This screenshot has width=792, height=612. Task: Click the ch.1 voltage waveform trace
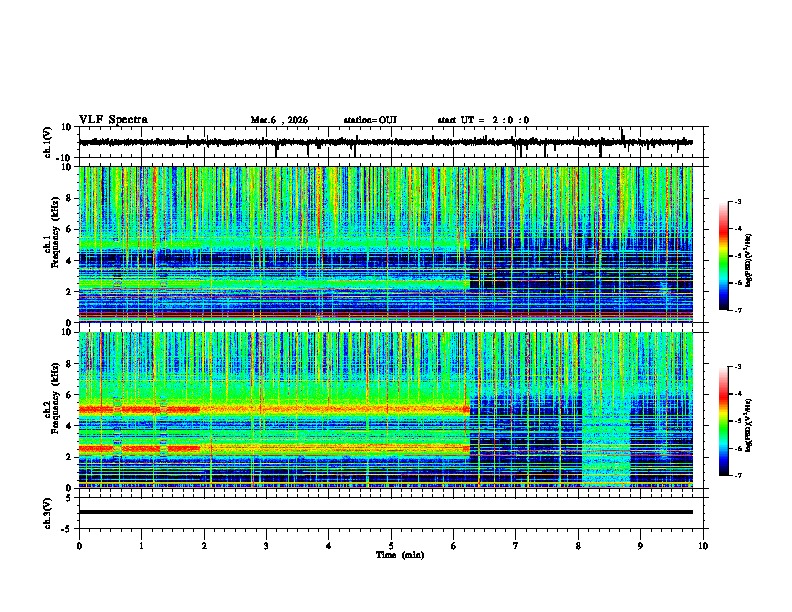pos(385,142)
